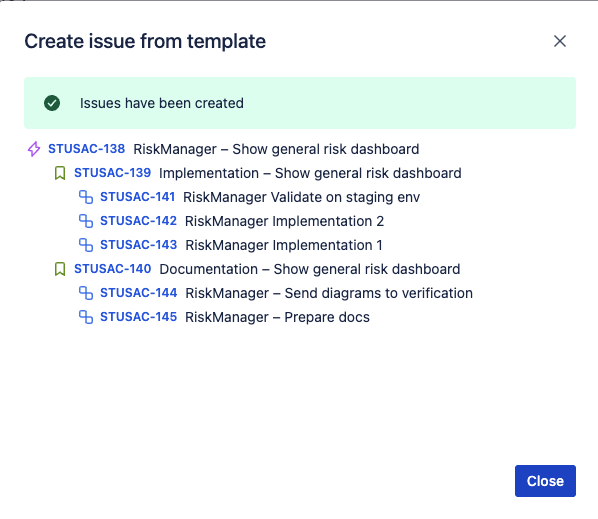Screen dimensions: 598x519
Task: Open issue link STUSAC-139
Action: click(113, 173)
